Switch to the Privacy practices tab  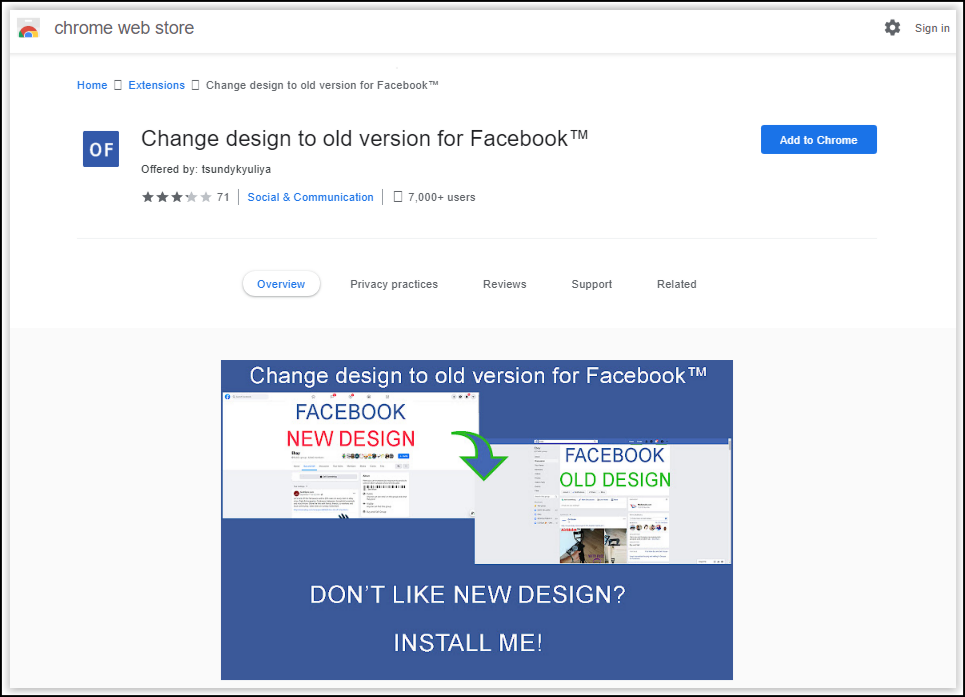point(394,284)
